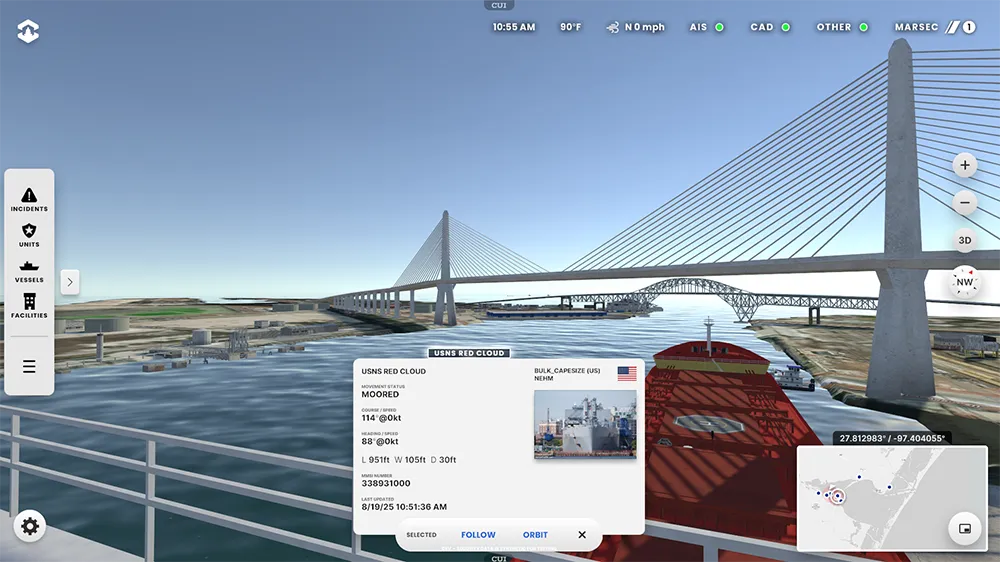
Task: Click the AIS status indicator
Action: click(707, 27)
